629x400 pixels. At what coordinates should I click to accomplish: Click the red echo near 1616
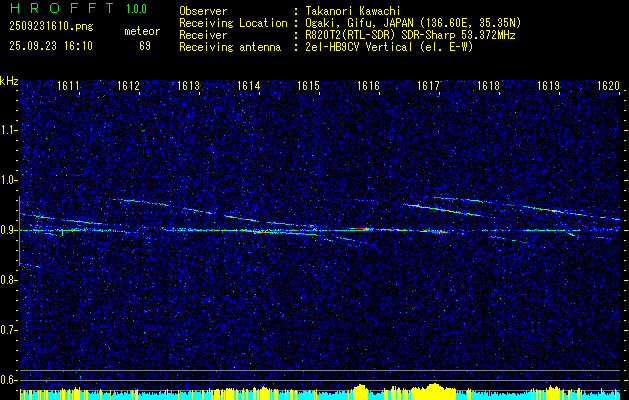pyautogui.click(x=359, y=228)
